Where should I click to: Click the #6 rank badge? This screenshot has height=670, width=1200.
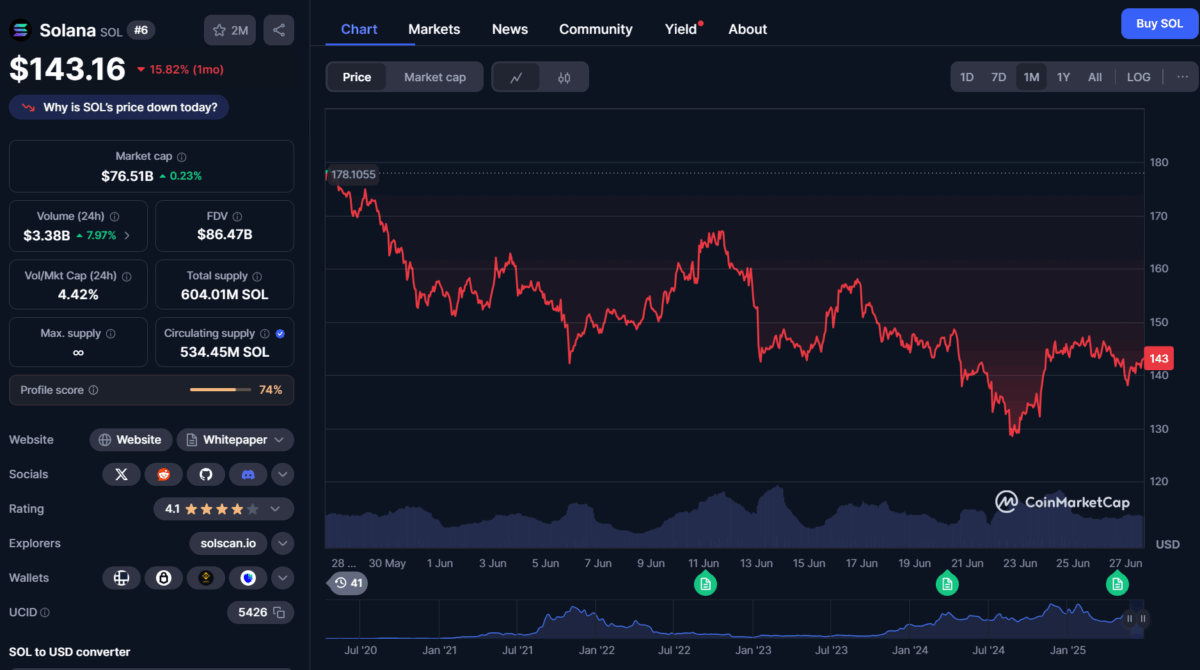pos(140,30)
